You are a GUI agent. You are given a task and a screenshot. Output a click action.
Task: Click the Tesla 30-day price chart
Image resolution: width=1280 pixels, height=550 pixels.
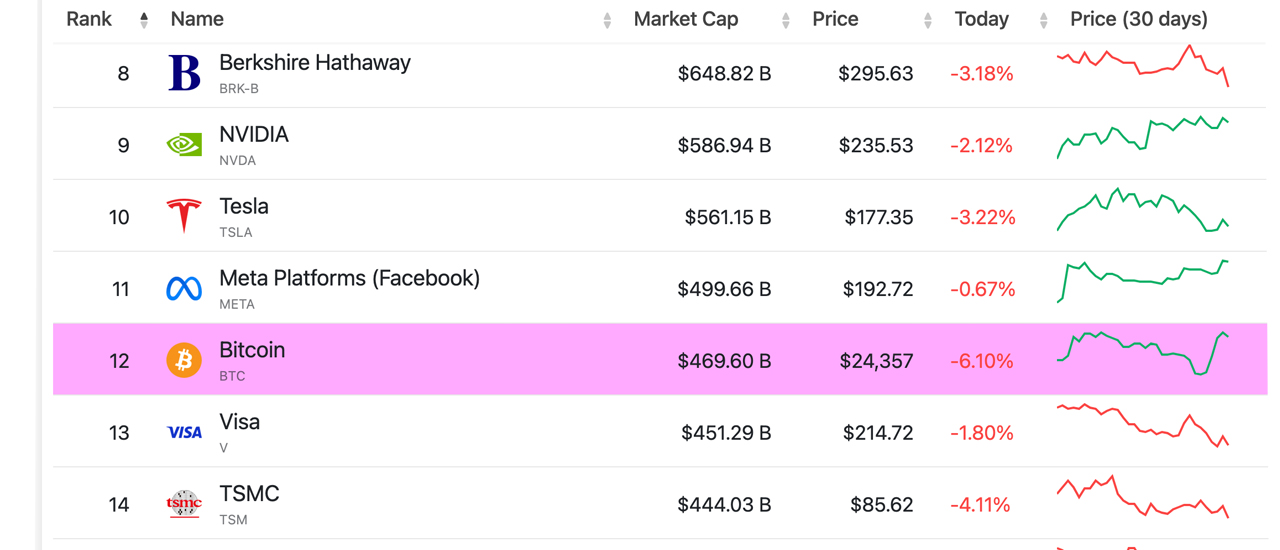click(x=1142, y=210)
